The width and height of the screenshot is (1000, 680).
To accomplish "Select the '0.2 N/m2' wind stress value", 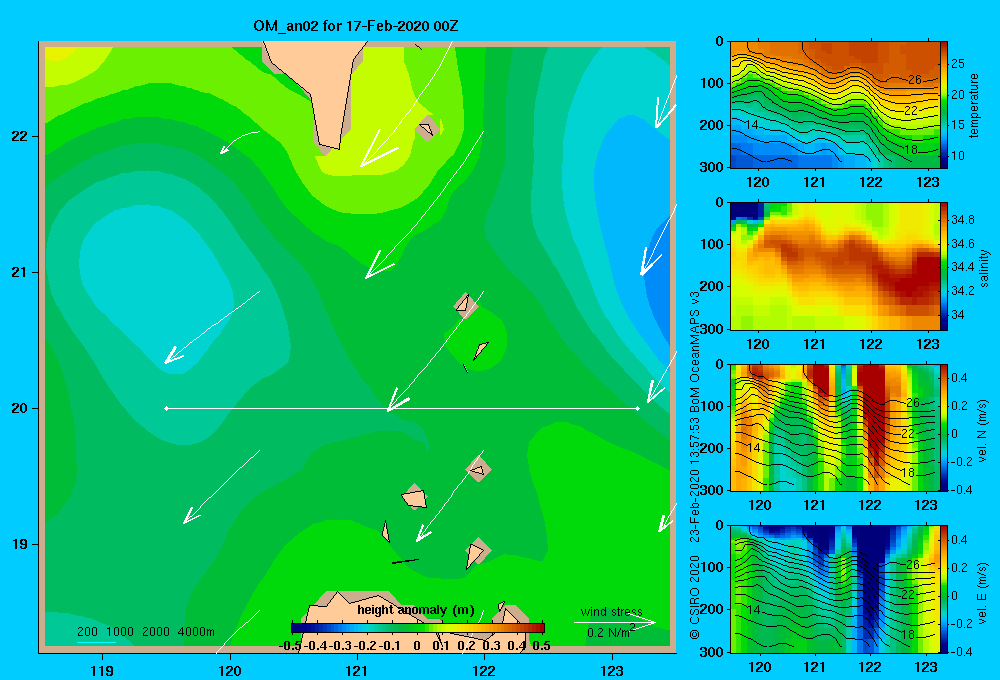I will [x=610, y=632].
